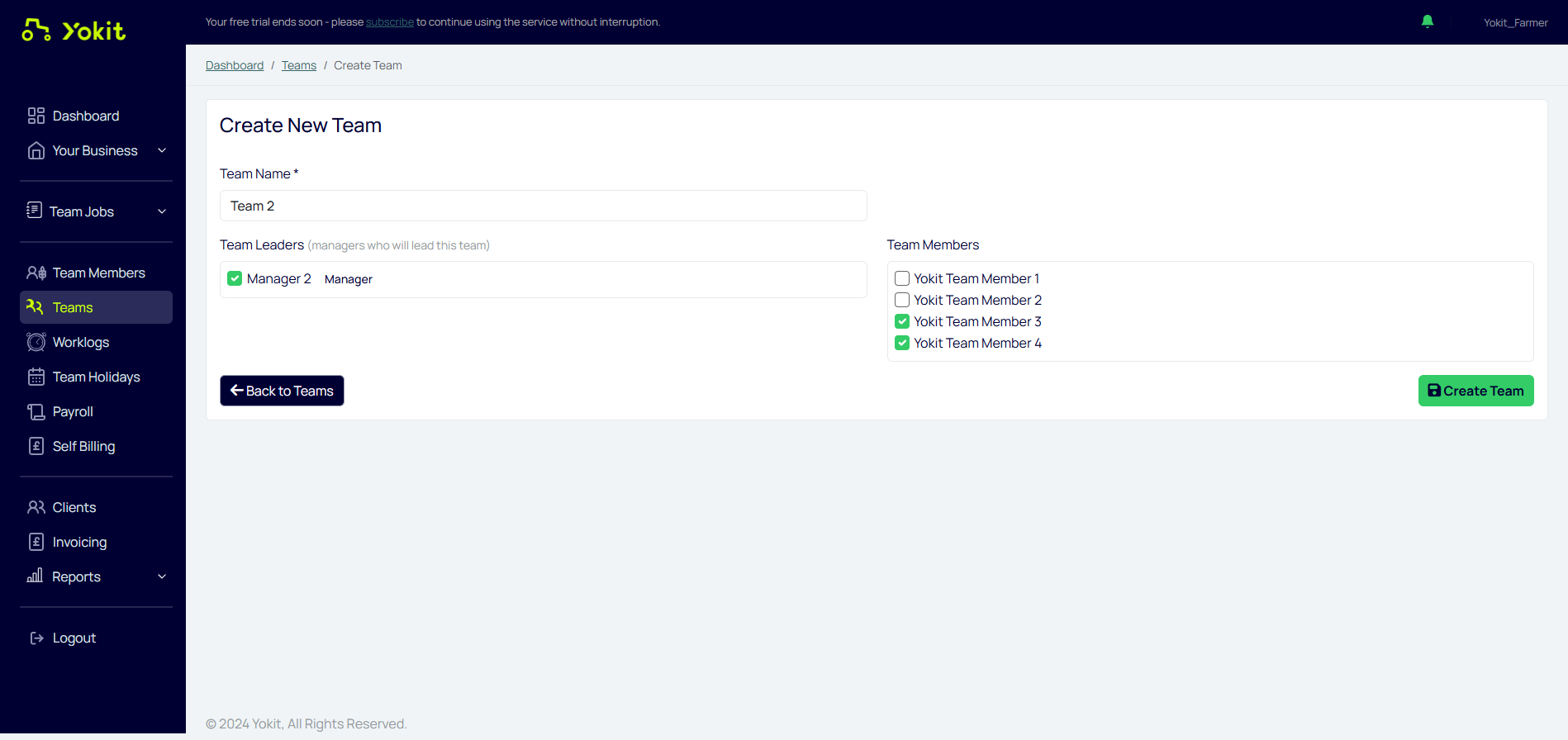Open Self Billing in sidebar

click(x=96, y=446)
